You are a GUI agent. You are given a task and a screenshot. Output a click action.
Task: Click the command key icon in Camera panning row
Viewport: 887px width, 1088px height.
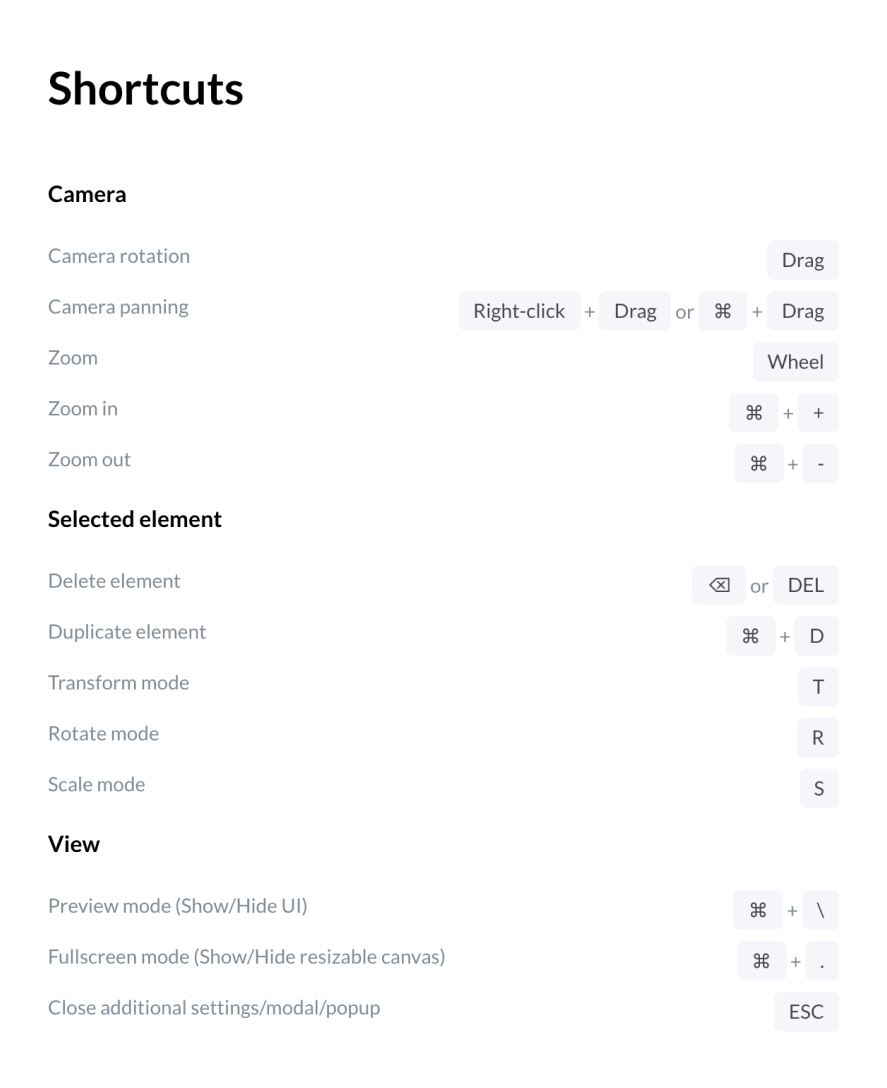tap(723, 311)
